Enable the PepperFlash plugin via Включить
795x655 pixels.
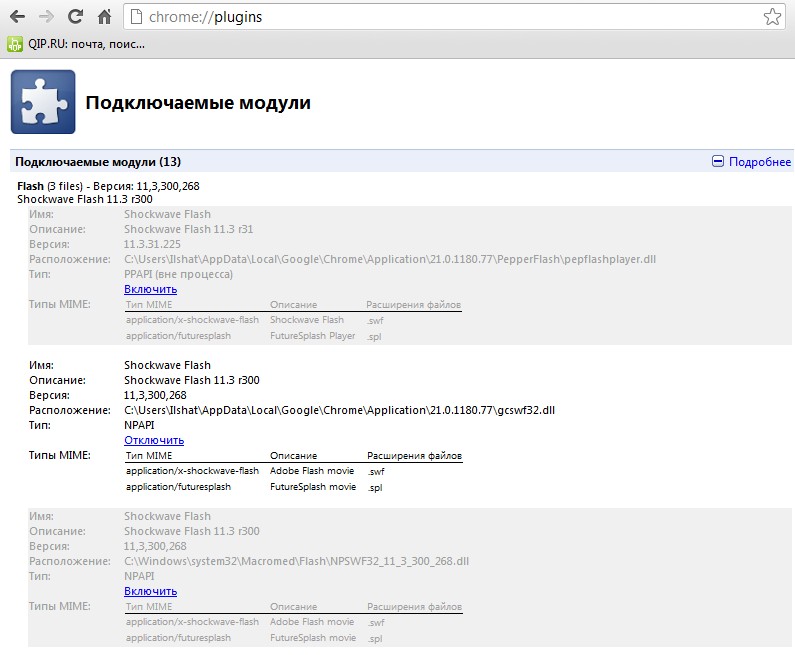pos(151,289)
